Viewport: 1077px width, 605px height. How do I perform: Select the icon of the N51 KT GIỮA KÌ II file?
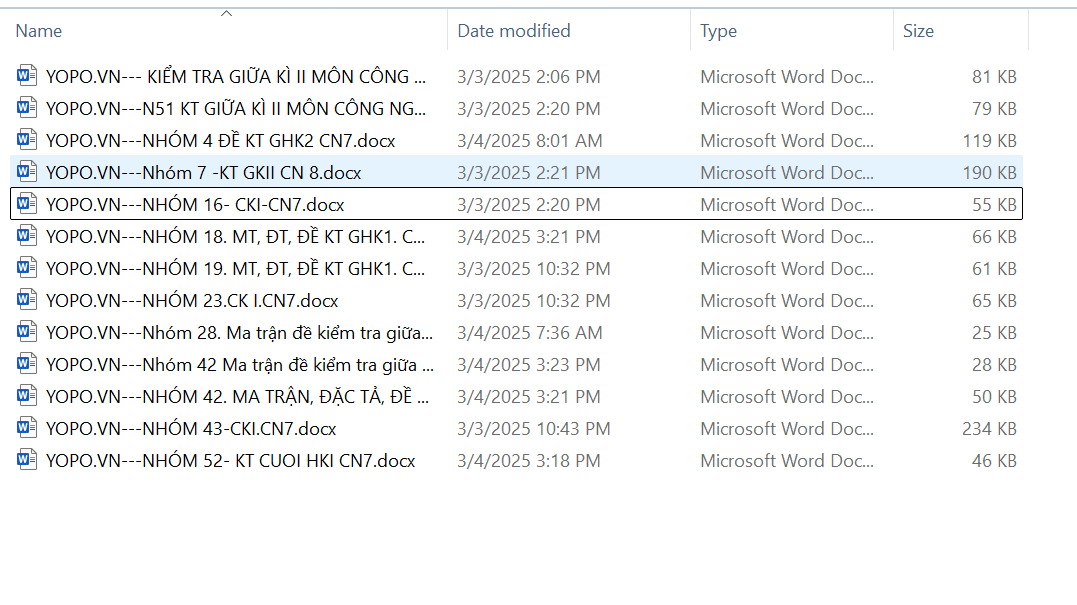click(27, 109)
